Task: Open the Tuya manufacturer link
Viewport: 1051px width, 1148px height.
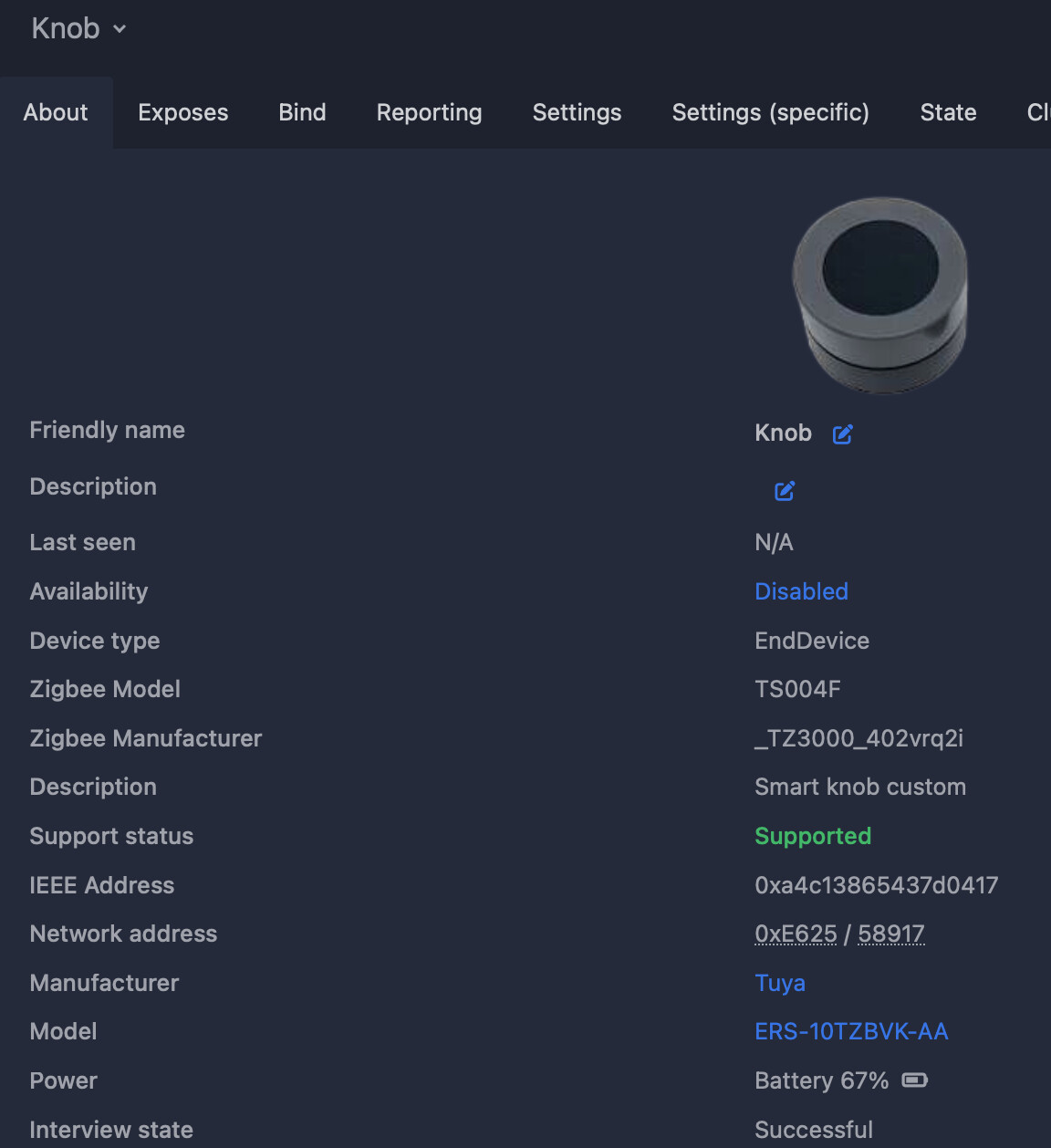Action: [x=780, y=983]
